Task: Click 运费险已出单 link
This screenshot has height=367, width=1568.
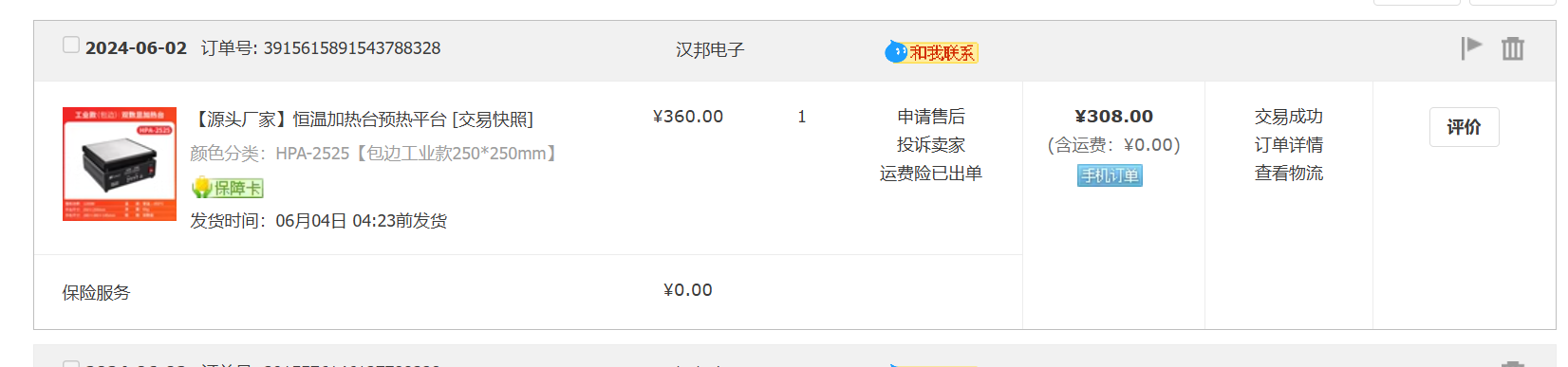Action: [931, 174]
